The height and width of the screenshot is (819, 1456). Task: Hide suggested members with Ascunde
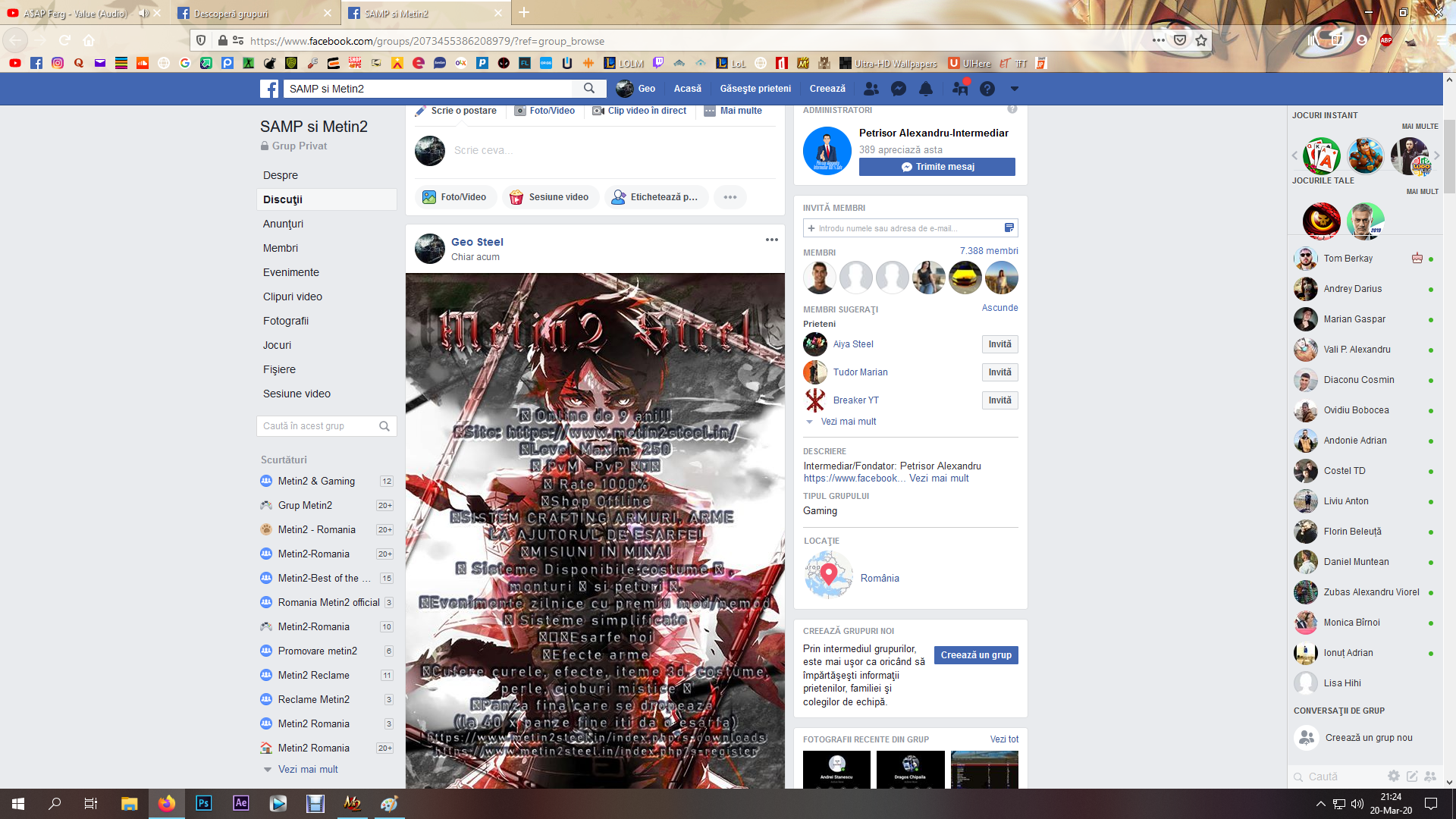point(999,308)
